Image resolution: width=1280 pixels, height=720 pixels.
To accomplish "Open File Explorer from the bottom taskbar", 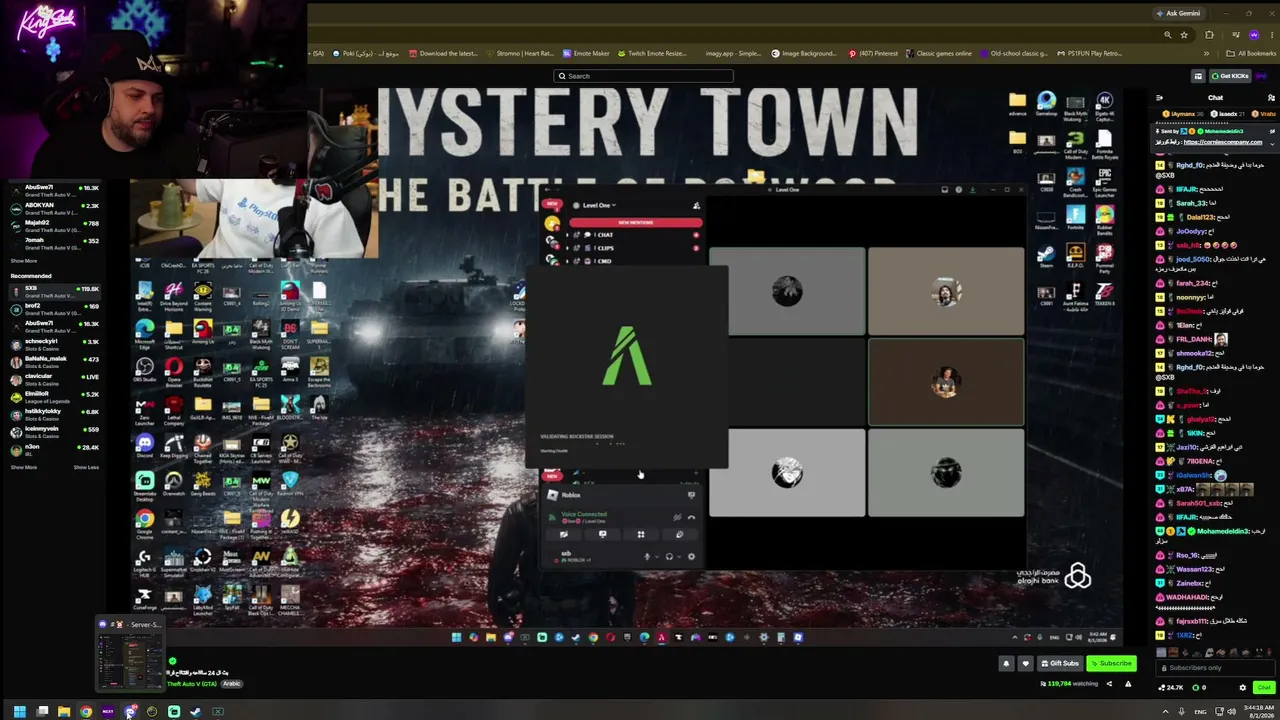I will tap(64, 712).
